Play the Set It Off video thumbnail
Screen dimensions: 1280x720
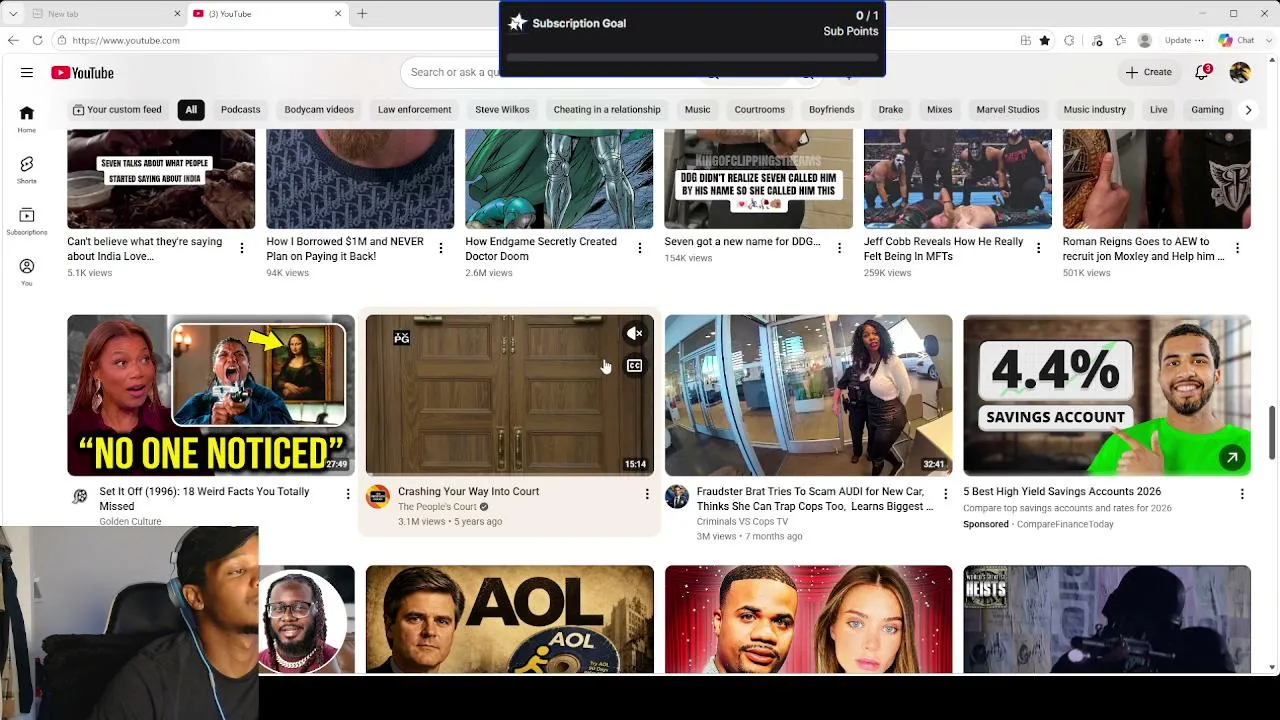point(211,396)
